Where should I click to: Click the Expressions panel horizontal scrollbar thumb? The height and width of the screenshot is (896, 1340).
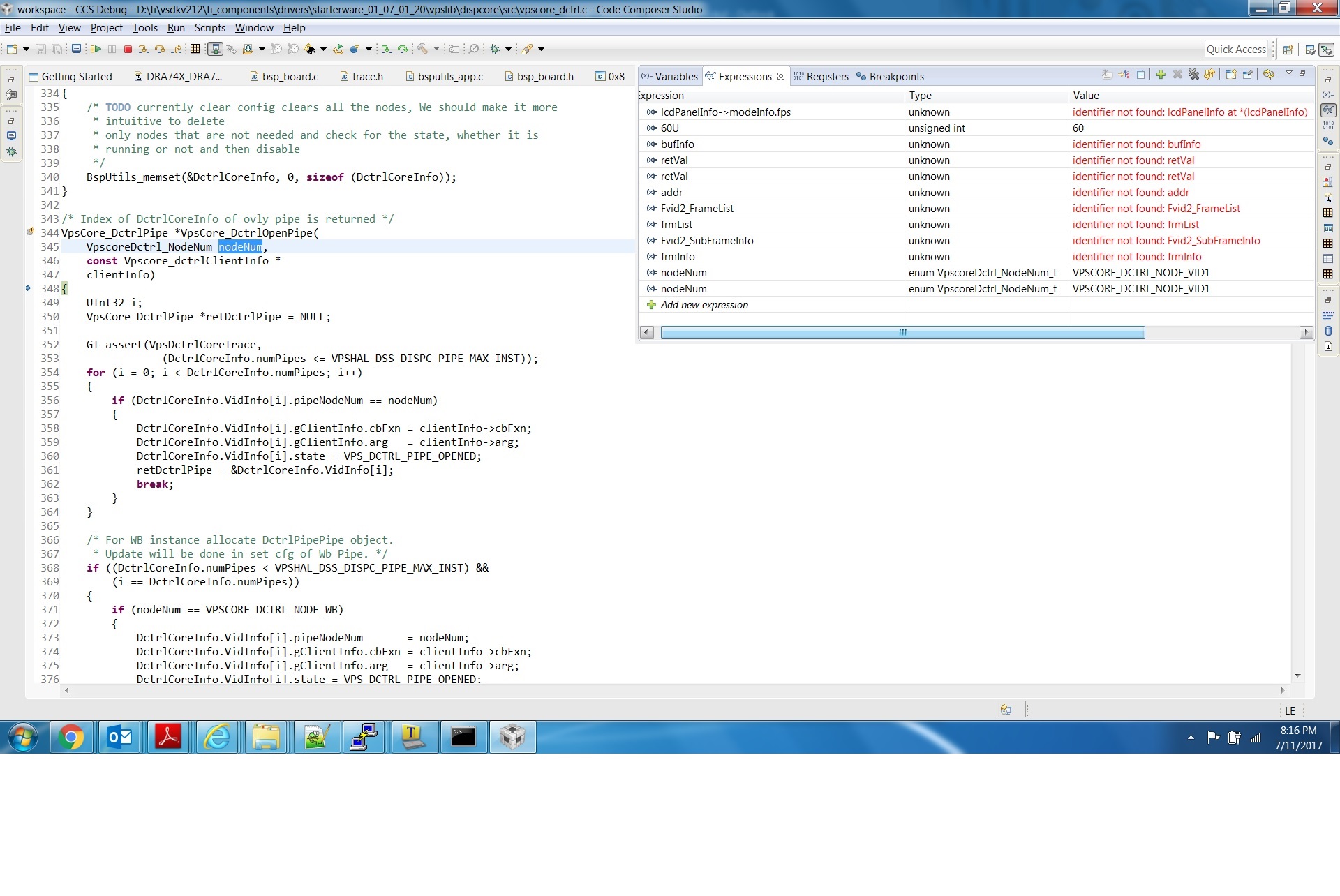click(x=902, y=333)
